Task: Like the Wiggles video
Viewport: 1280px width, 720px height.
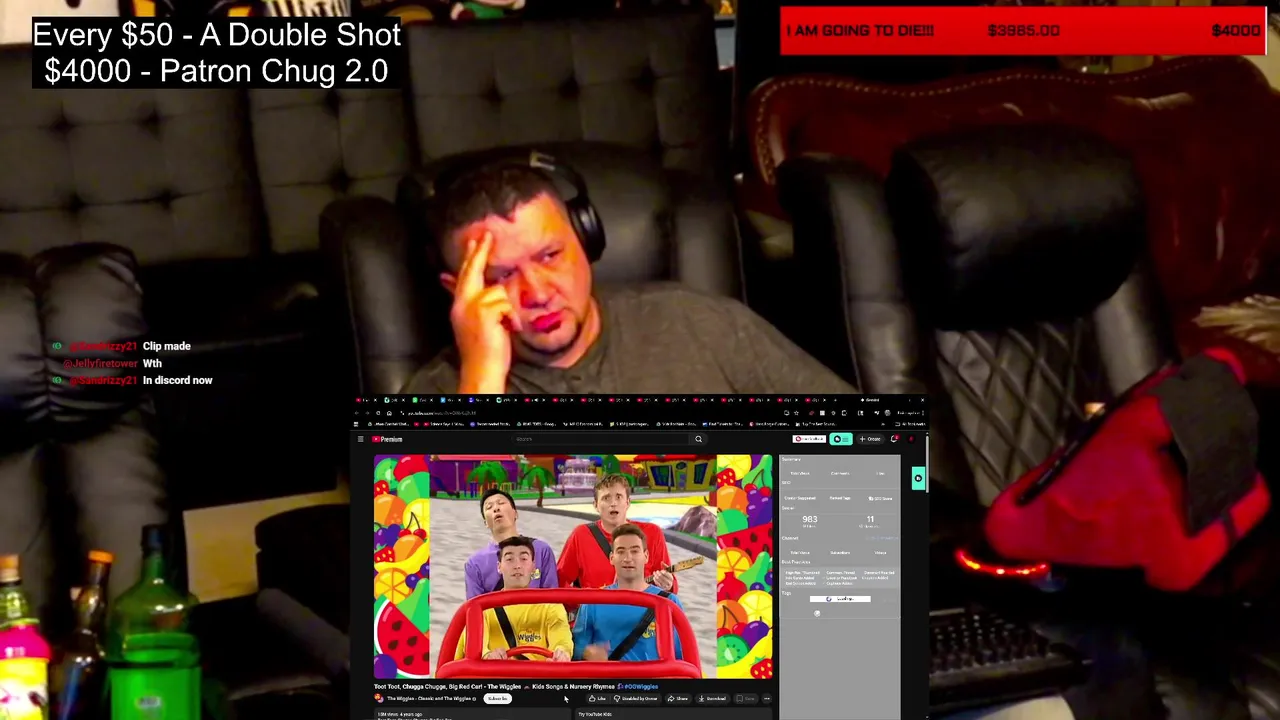Action: coord(597,699)
